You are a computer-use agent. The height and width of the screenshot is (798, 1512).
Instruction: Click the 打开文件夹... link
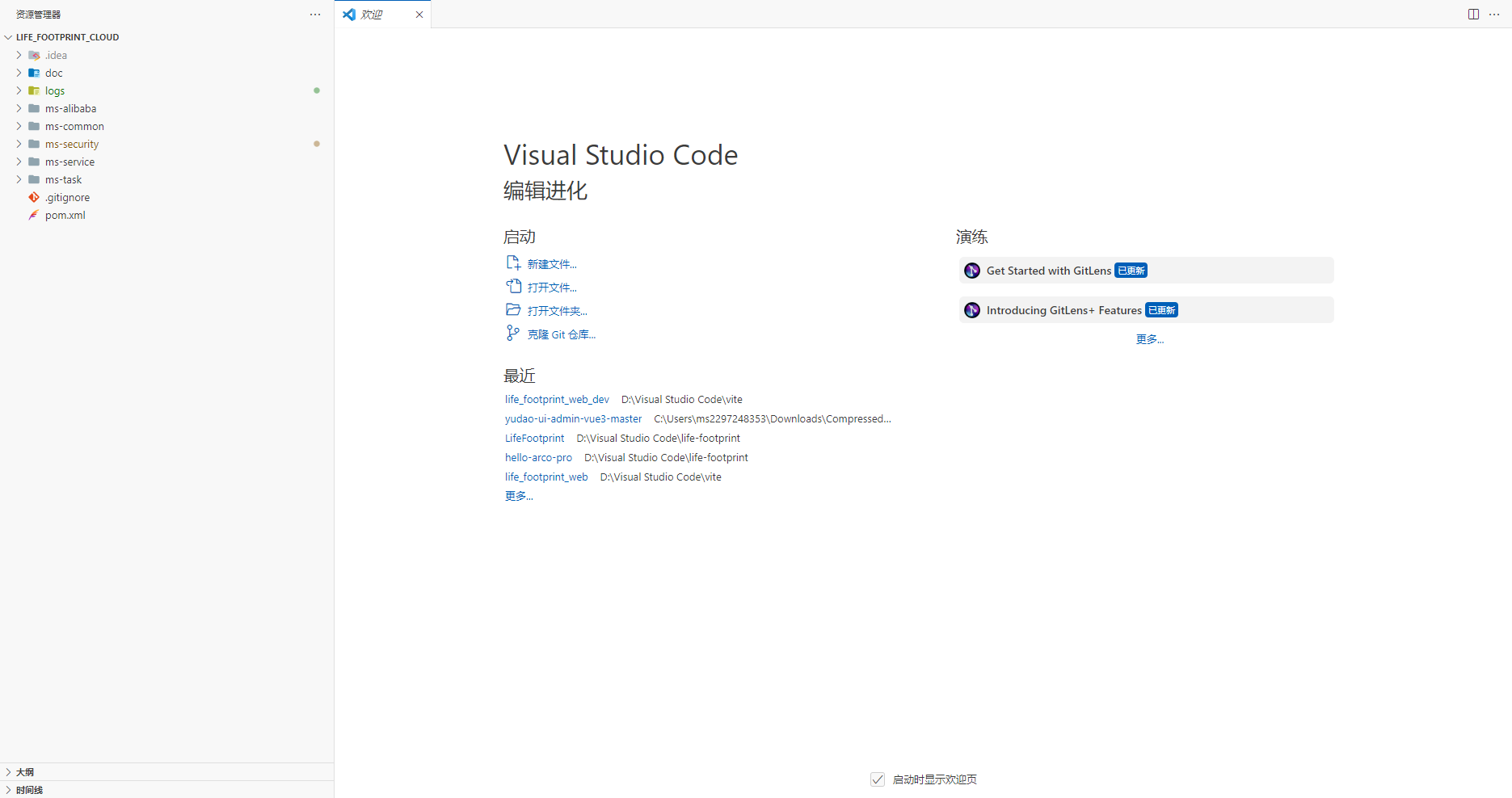(558, 311)
